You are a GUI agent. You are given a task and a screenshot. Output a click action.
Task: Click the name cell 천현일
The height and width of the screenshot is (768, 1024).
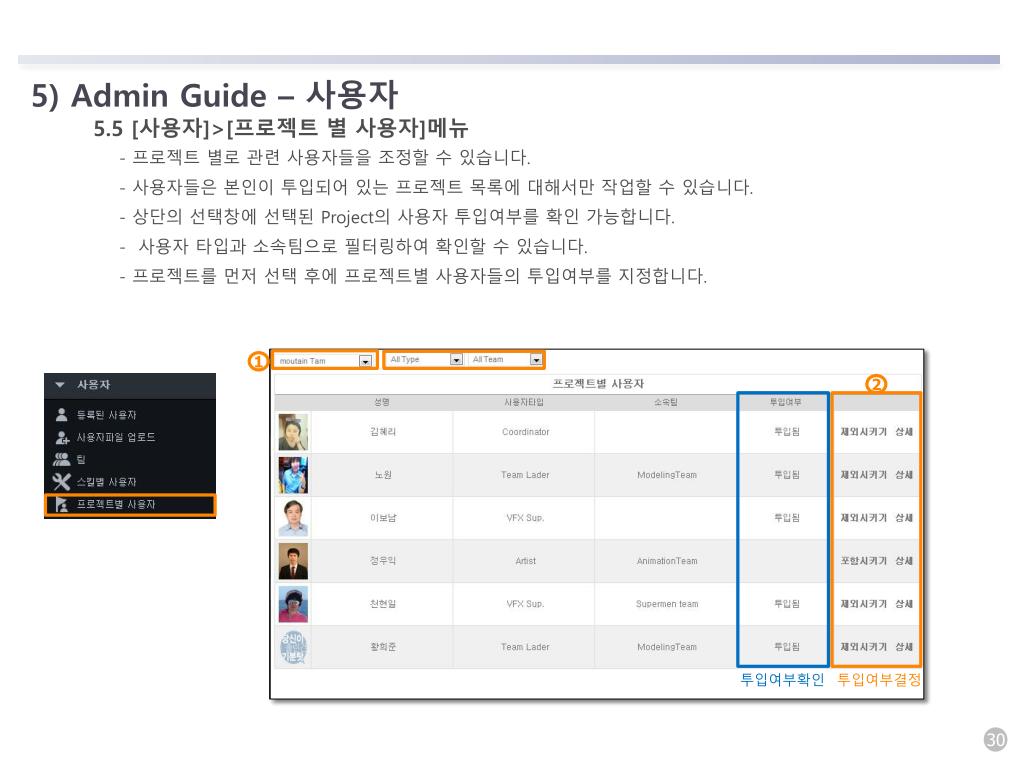[383, 604]
